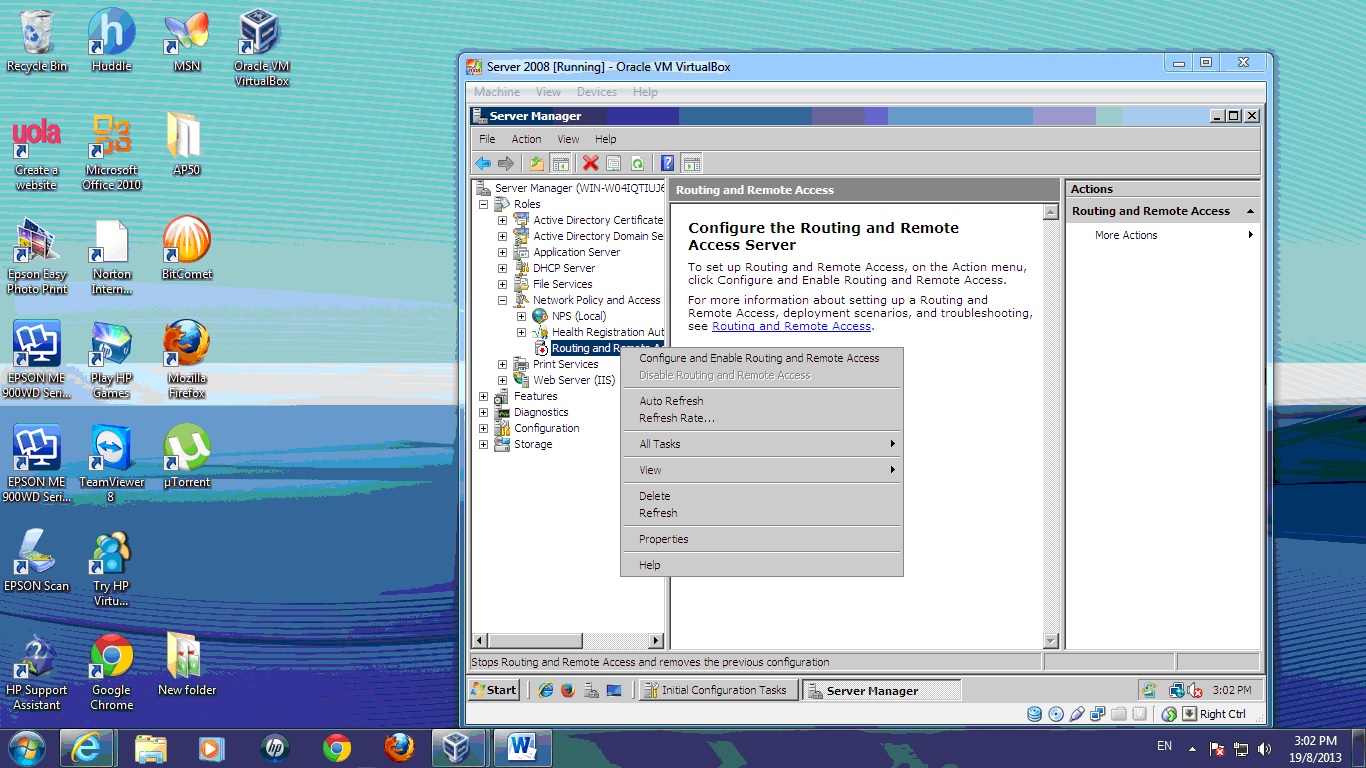Open VirtualBox Devices menu
The image size is (1366, 768).
[x=597, y=92]
